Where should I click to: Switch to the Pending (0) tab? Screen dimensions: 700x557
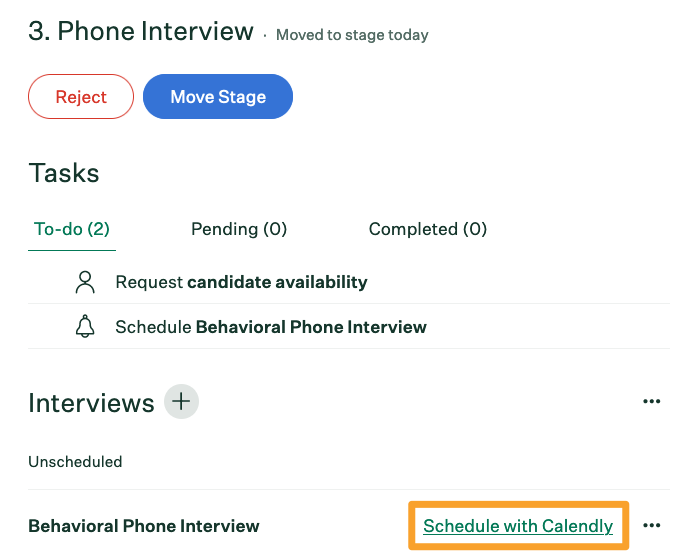tap(239, 229)
